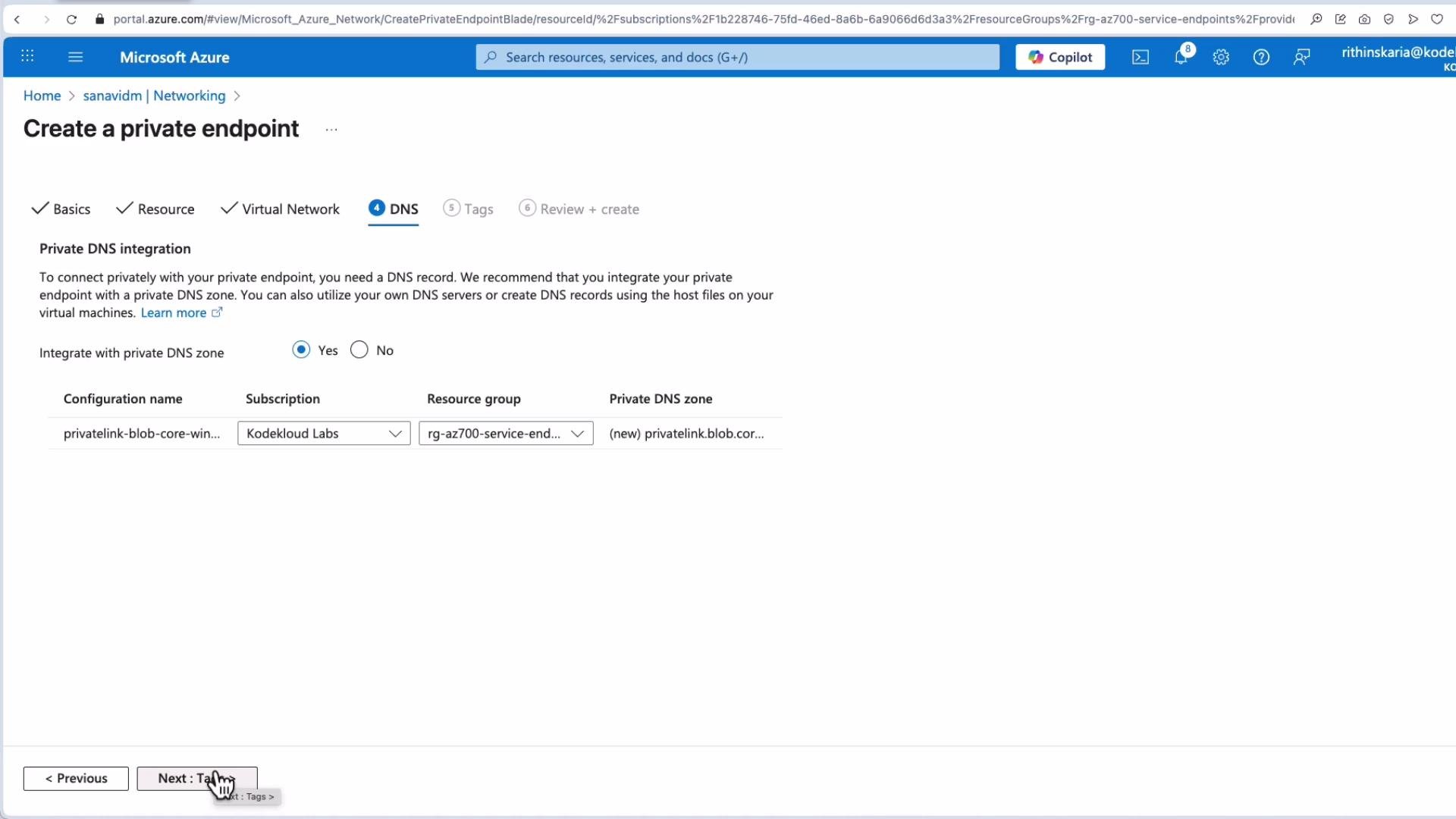Click the Copilot button

(1060, 57)
